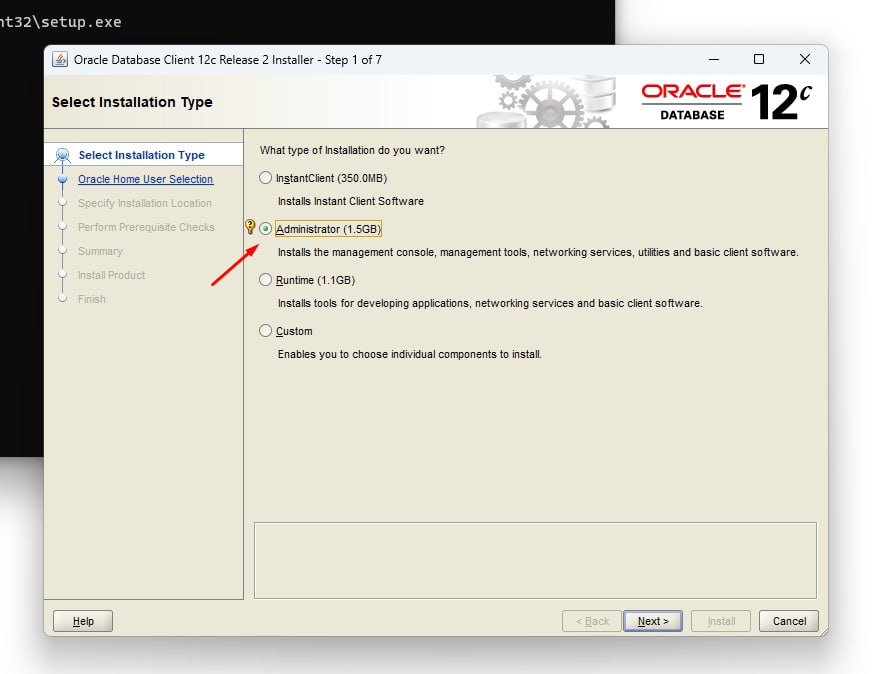The image size is (872, 674).
Task: Click the 'Select Installation Type' page heading
Action: tap(132, 102)
